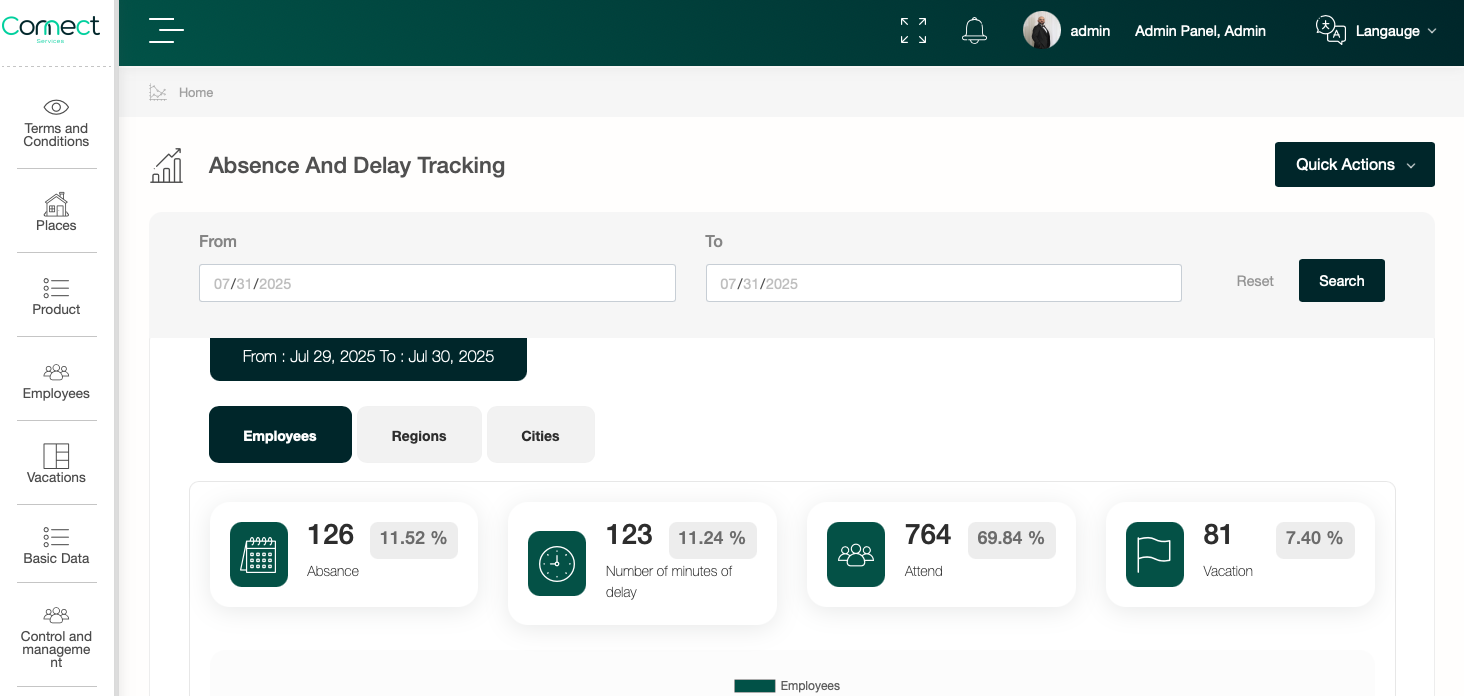Image resolution: width=1464 pixels, height=696 pixels.
Task: Click the Terms and Conditions eye icon
Action: tap(56, 107)
